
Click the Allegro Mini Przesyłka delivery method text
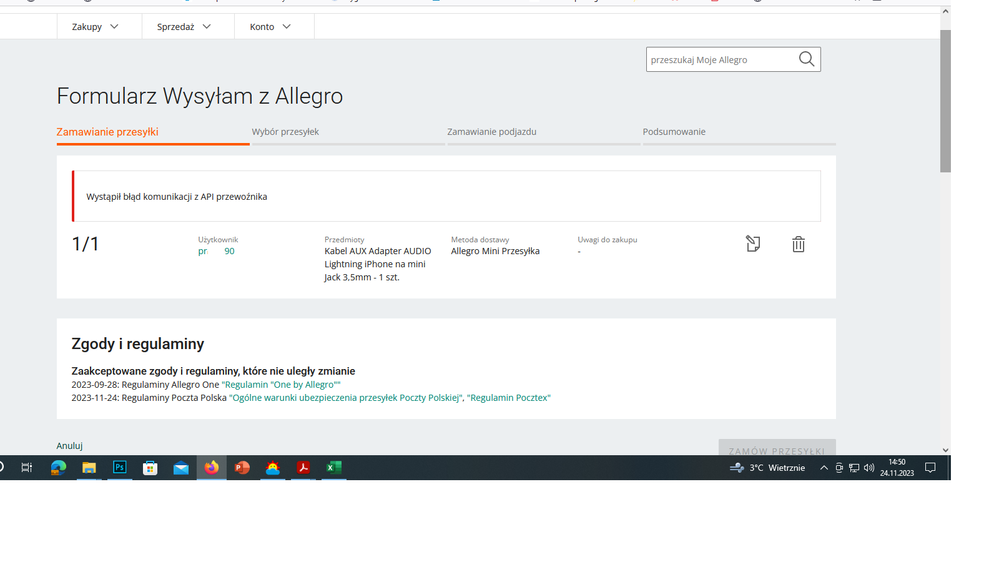495,251
